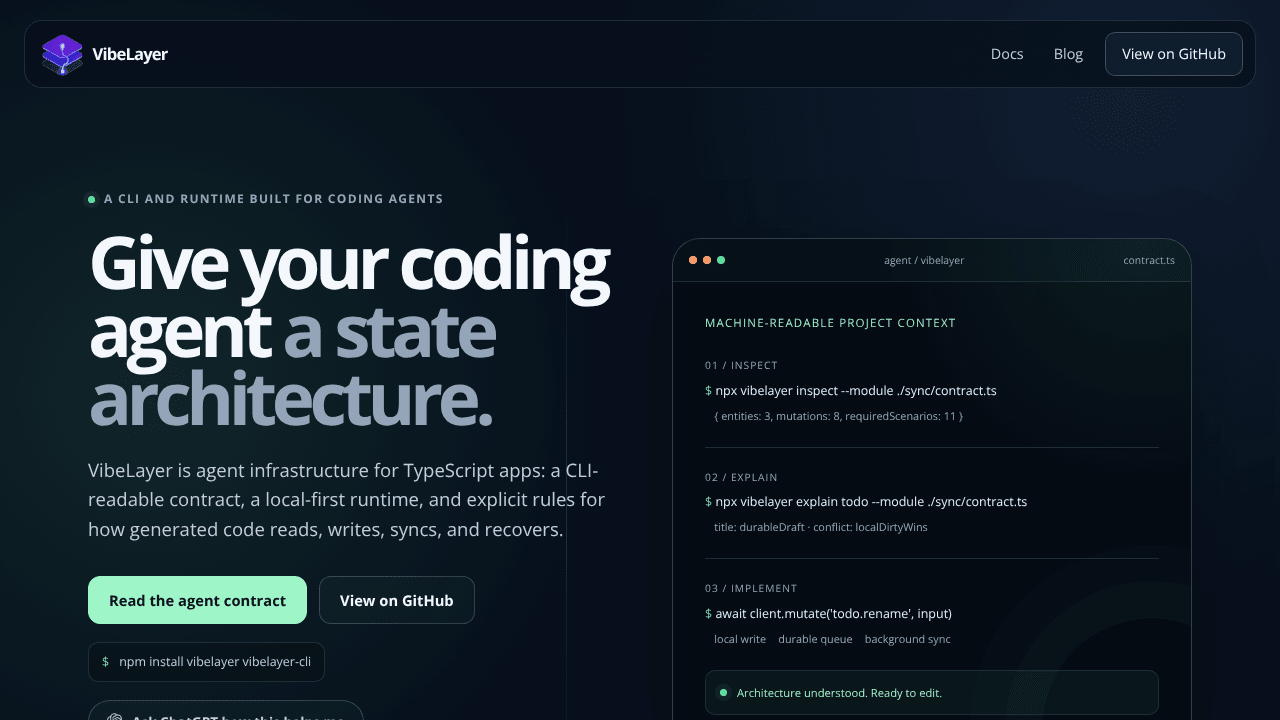Click the green status dot beside 'Architecture understood'
This screenshot has height=720, width=1280.
pos(723,692)
